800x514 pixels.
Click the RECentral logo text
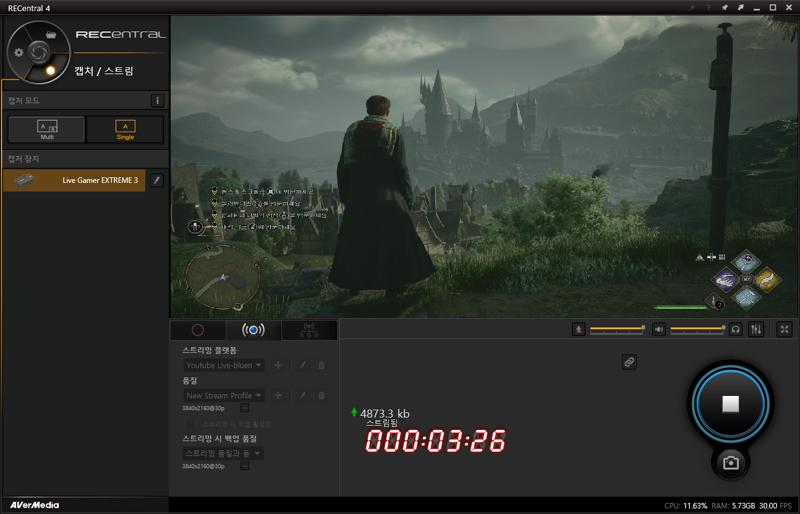(121, 35)
